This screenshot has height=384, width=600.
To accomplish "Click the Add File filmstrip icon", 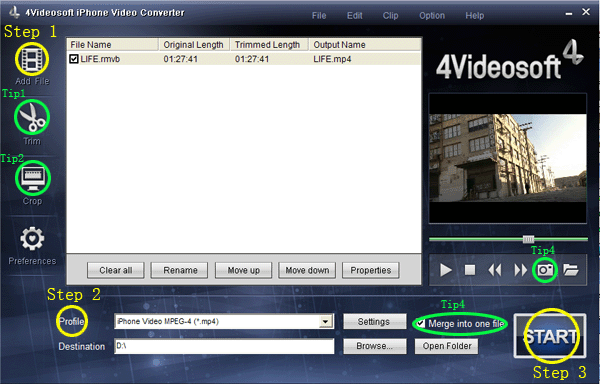I will click(32, 59).
